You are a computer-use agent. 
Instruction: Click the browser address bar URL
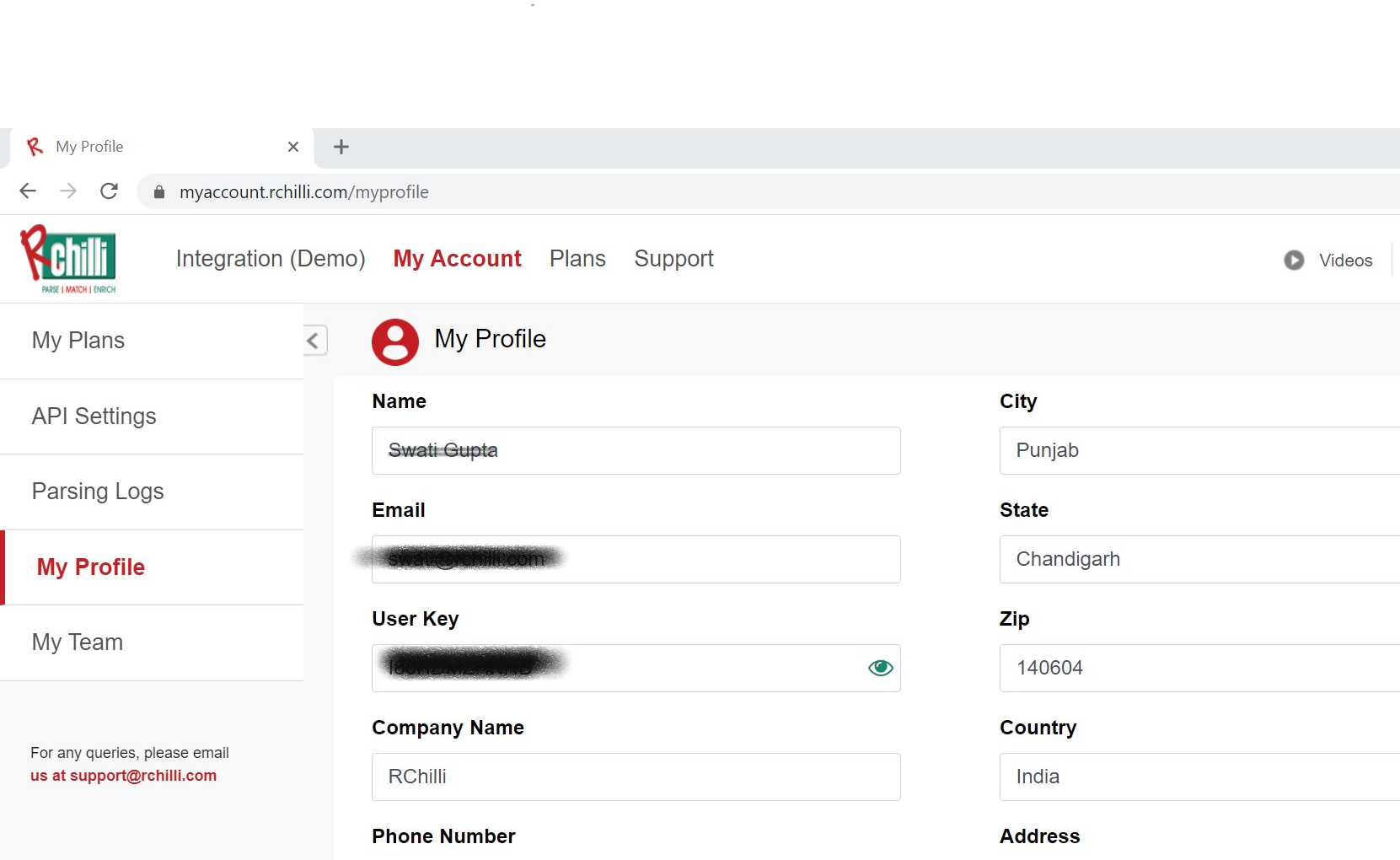pyautogui.click(x=303, y=192)
